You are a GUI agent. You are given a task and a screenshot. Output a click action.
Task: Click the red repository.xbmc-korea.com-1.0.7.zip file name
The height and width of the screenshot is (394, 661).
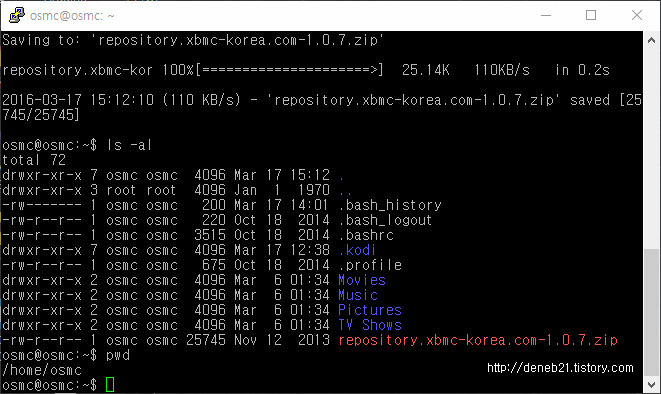(x=478, y=340)
